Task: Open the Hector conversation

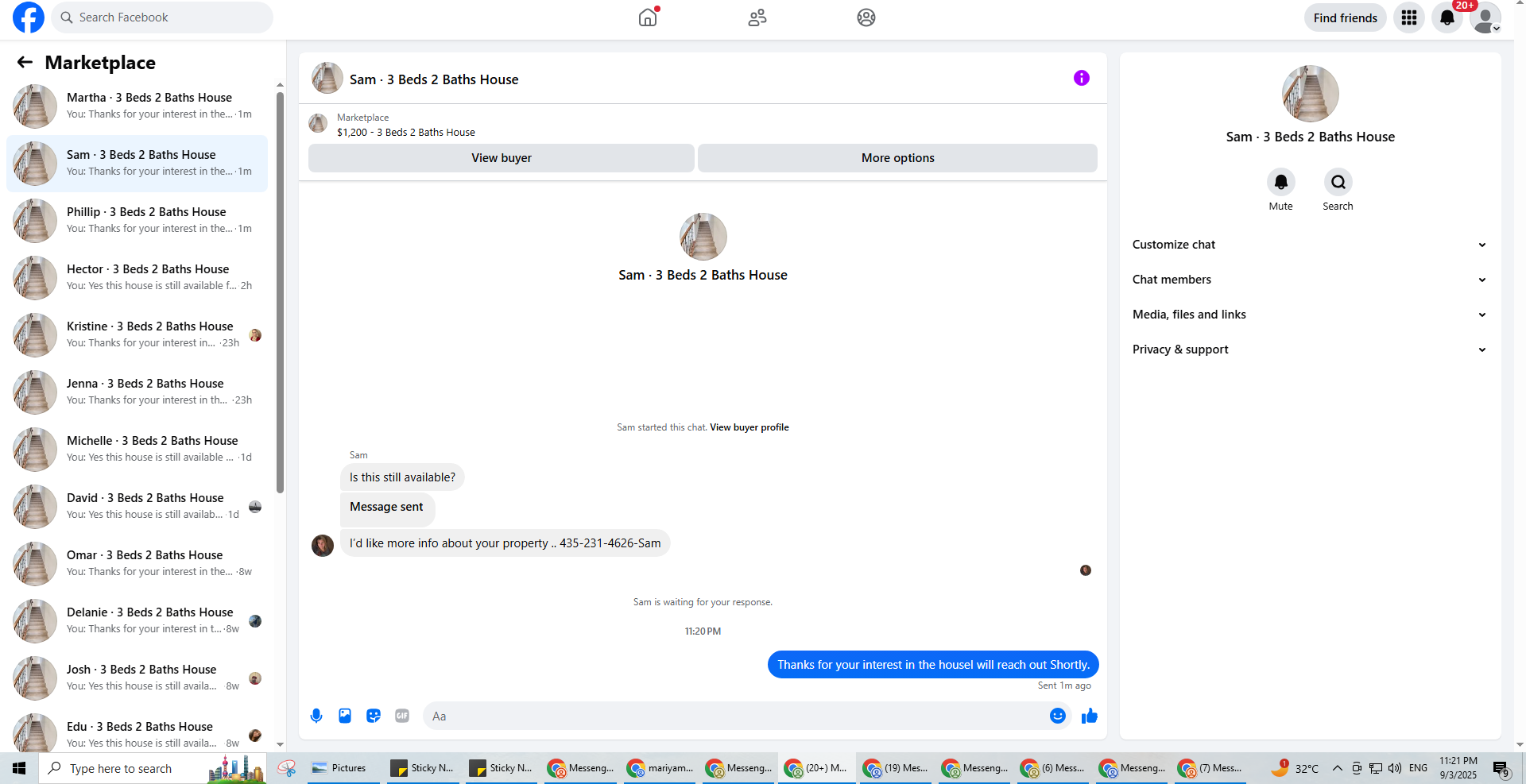Action: point(137,278)
